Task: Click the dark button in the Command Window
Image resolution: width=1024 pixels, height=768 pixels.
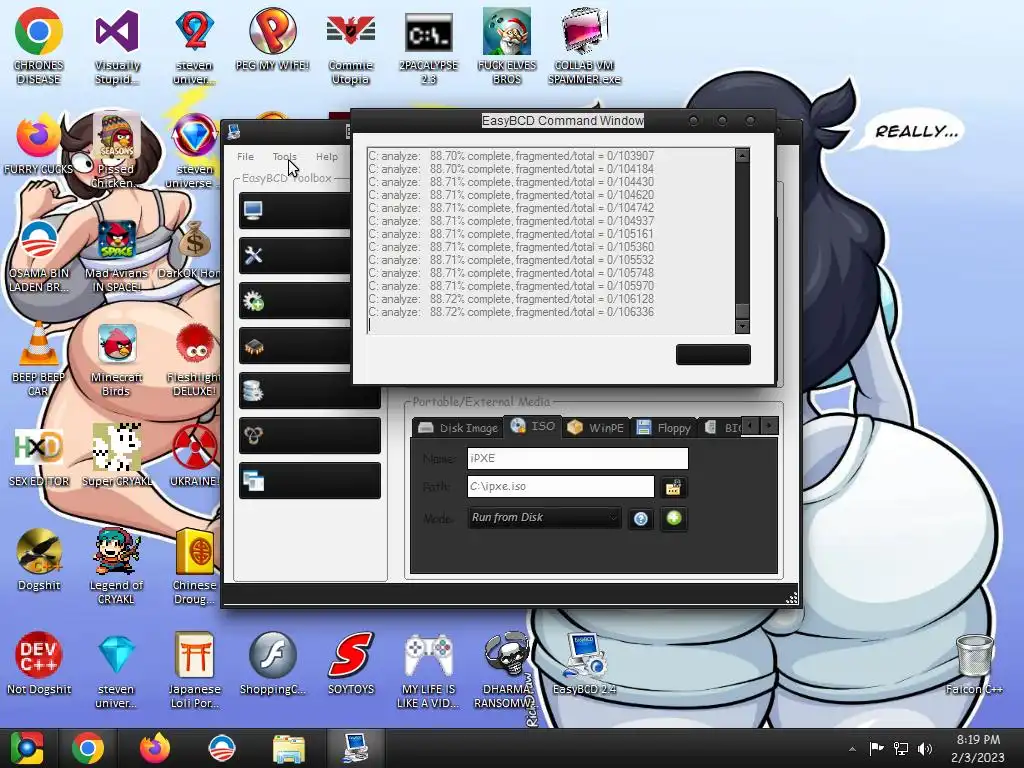Action: [713, 355]
